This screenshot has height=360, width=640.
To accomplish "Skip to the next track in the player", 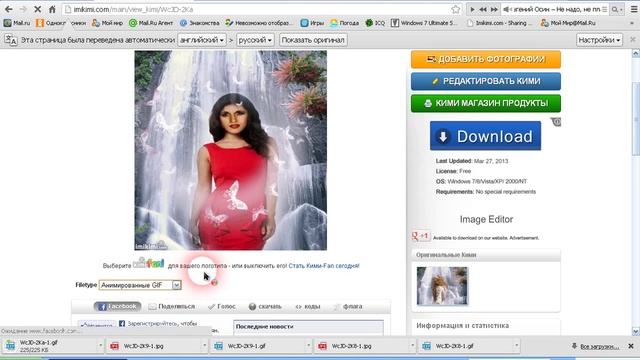I will point(494,9).
